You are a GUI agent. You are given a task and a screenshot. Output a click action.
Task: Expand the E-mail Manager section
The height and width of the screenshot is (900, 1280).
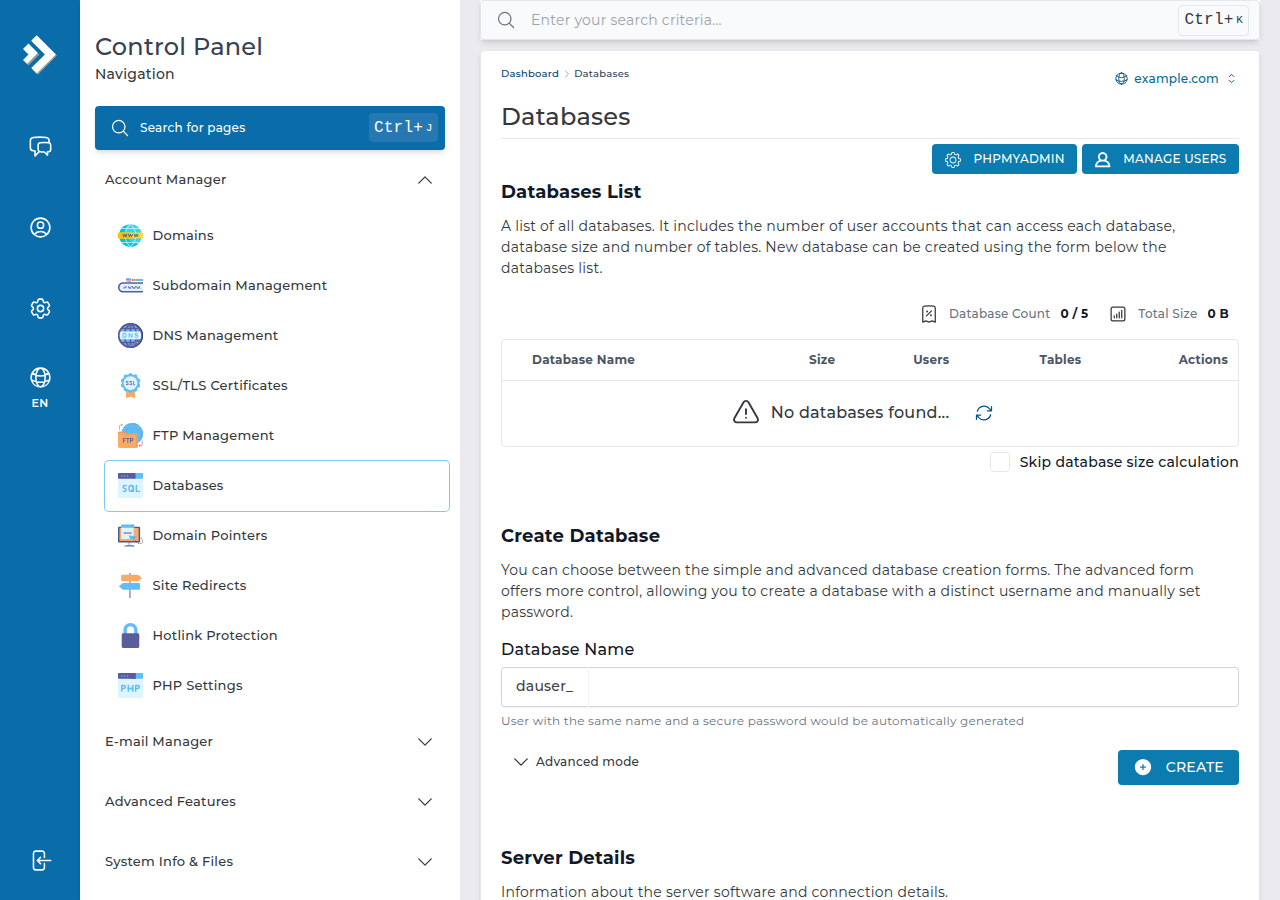click(x=270, y=742)
